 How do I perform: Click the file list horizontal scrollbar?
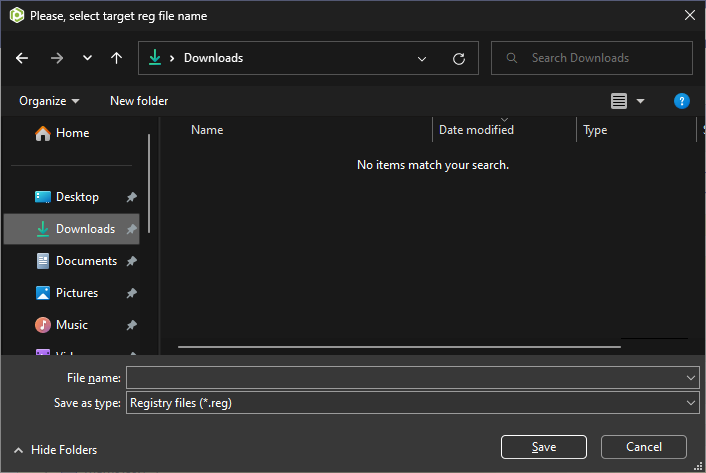[x=399, y=347]
